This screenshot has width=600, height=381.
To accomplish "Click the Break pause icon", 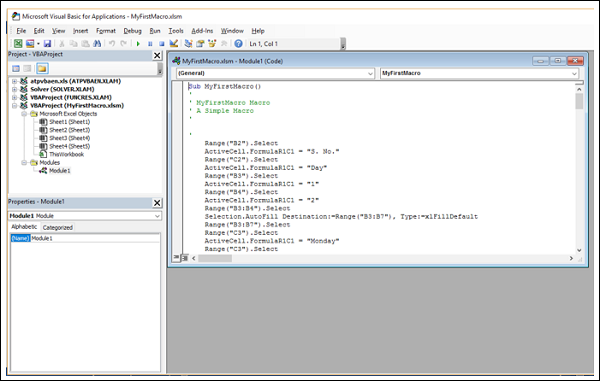I will pyautogui.click(x=150, y=44).
